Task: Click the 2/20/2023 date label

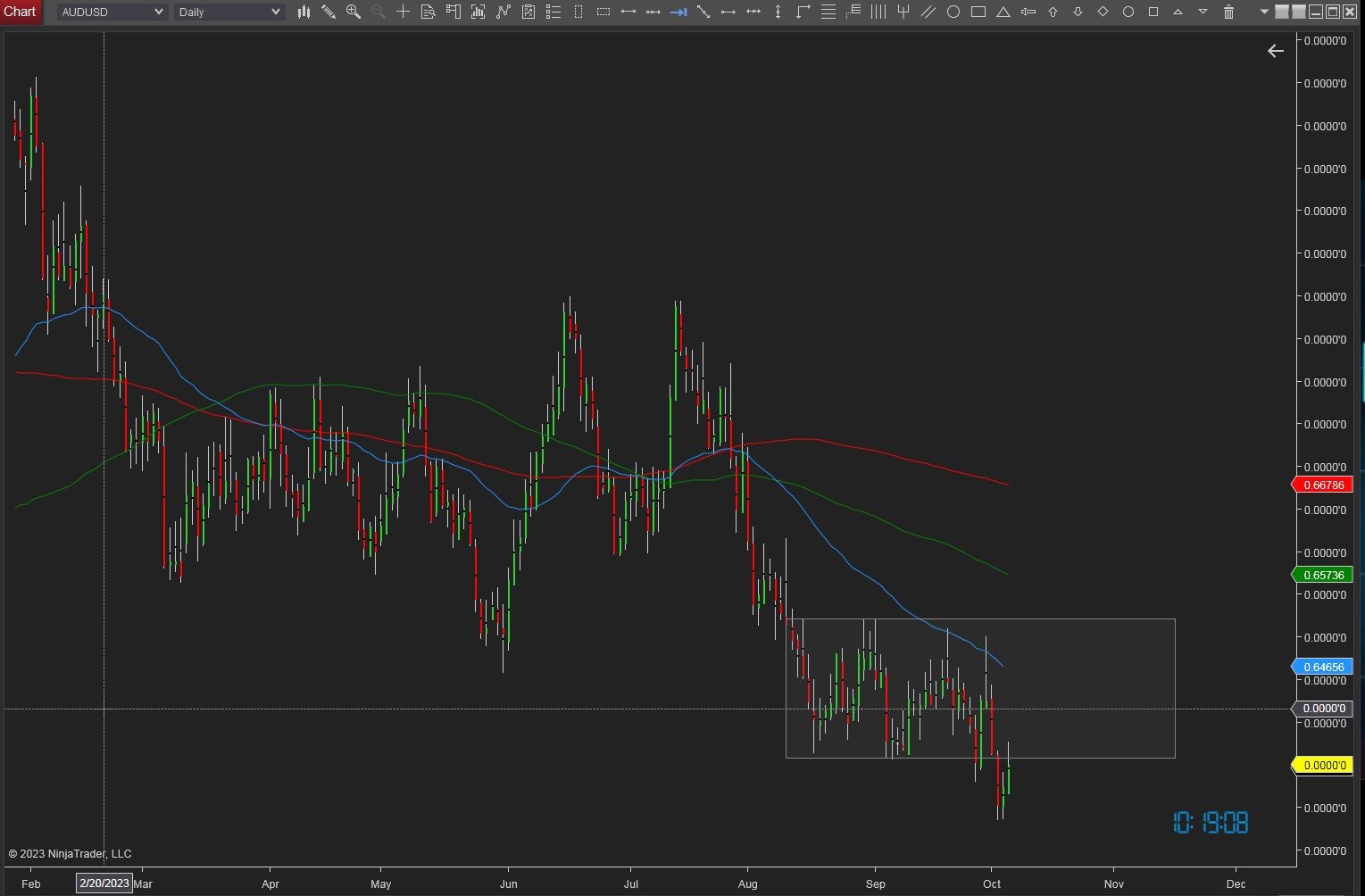Action: [104, 884]
